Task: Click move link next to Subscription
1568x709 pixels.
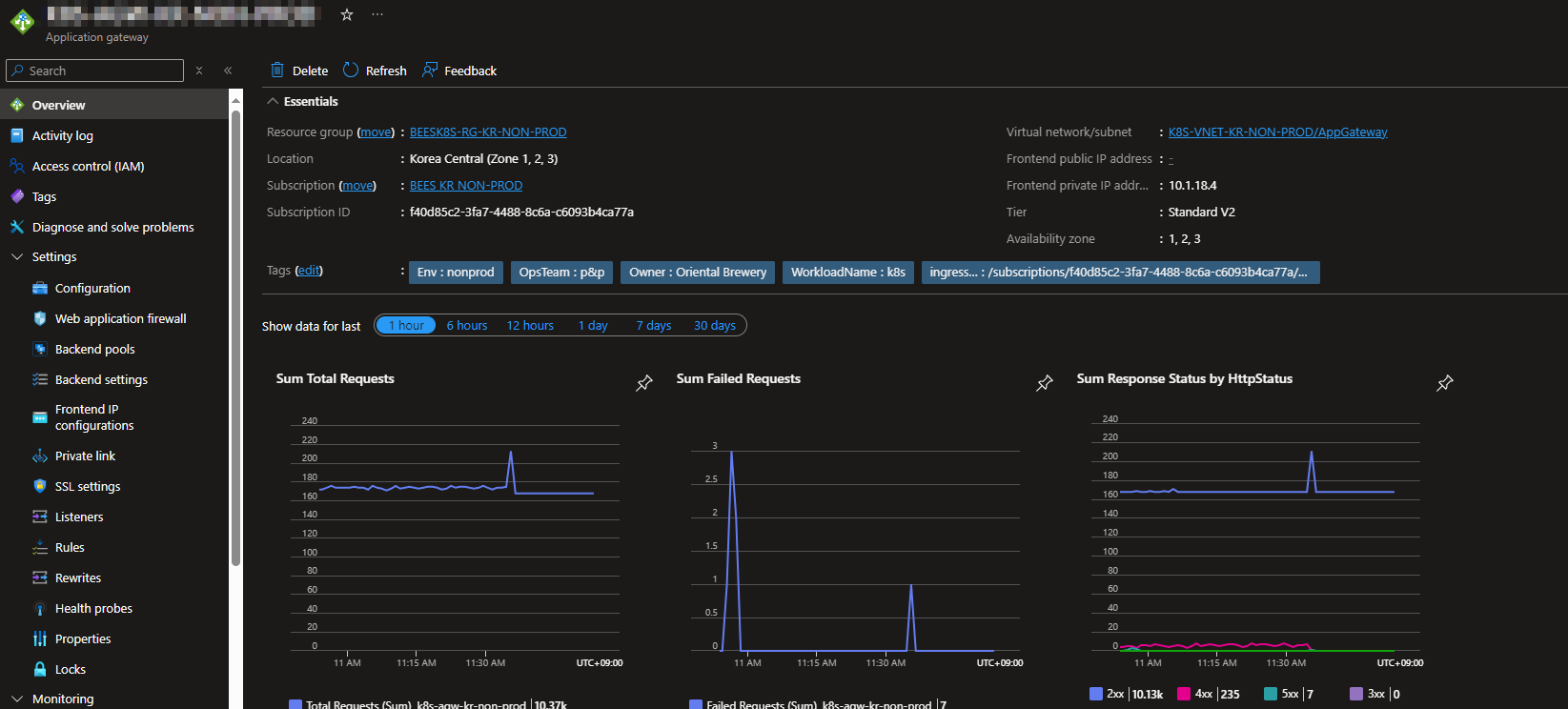Action: click(357, 186)
